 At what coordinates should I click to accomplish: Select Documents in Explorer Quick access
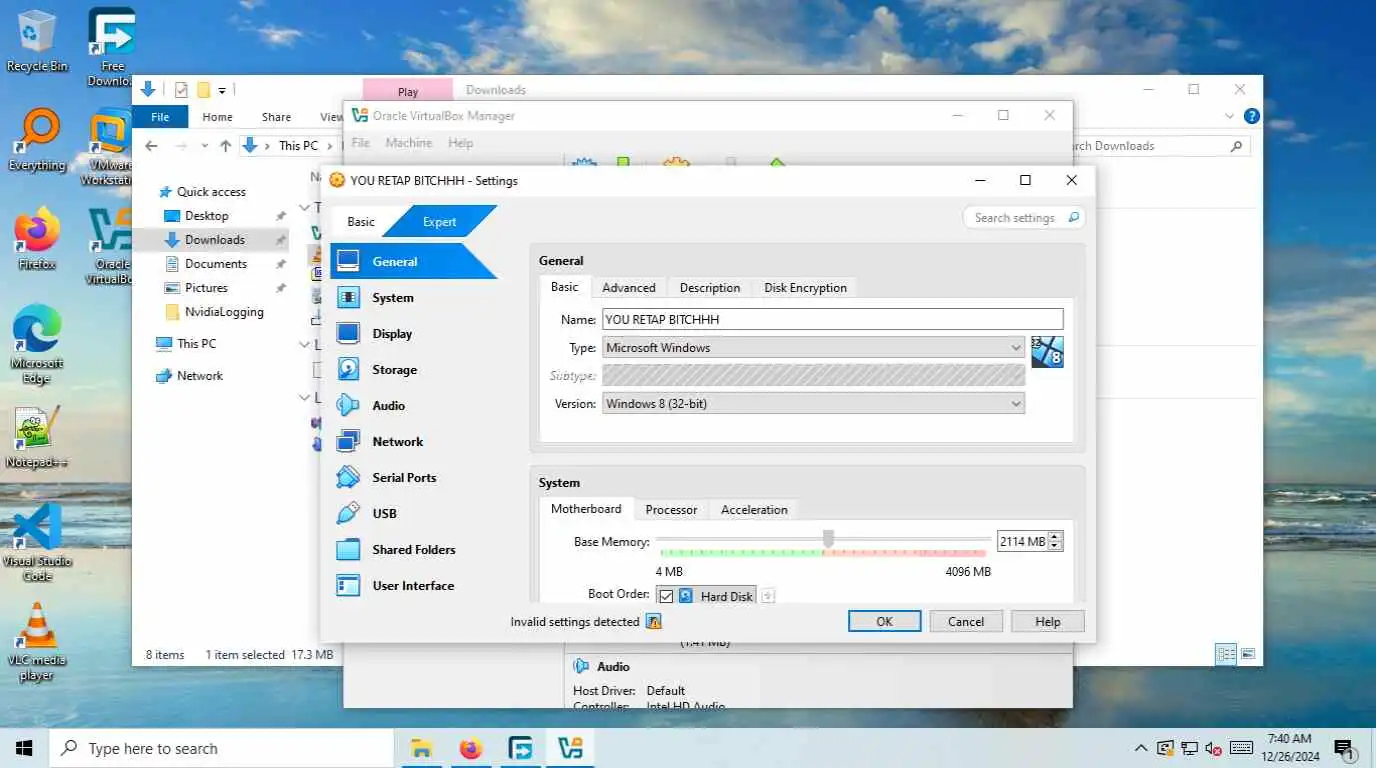(x=215, y=263)
